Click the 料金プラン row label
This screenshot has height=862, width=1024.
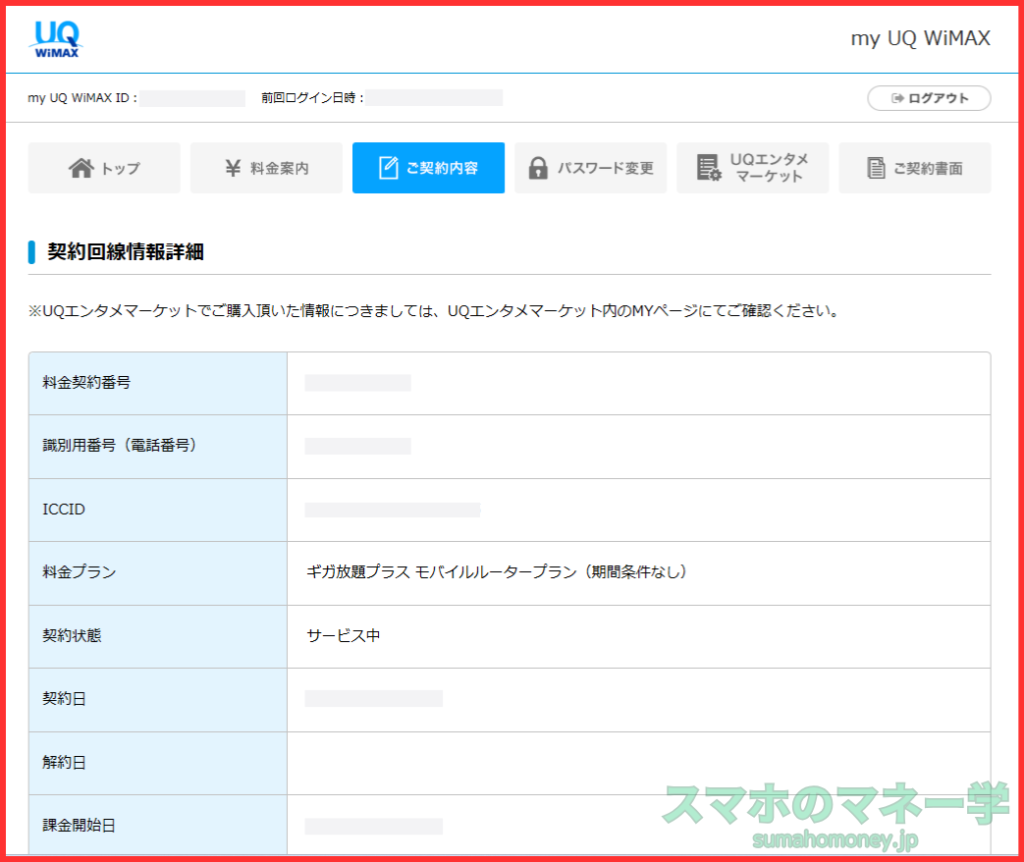point(79,572)
